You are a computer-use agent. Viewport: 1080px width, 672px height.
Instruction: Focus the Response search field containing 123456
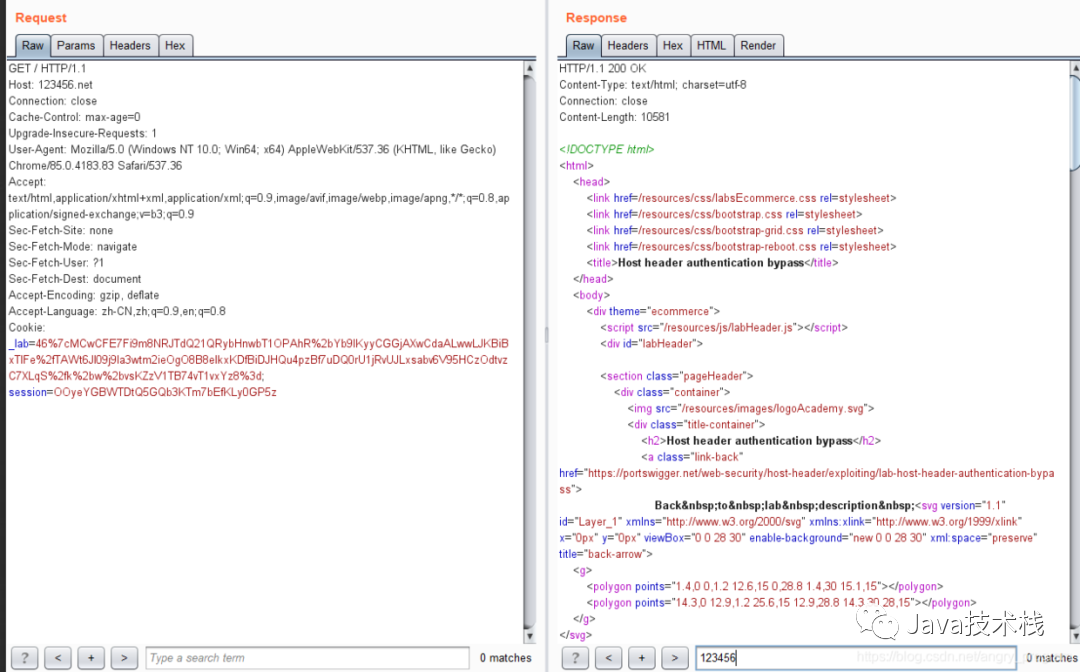[x=854, y=658]
